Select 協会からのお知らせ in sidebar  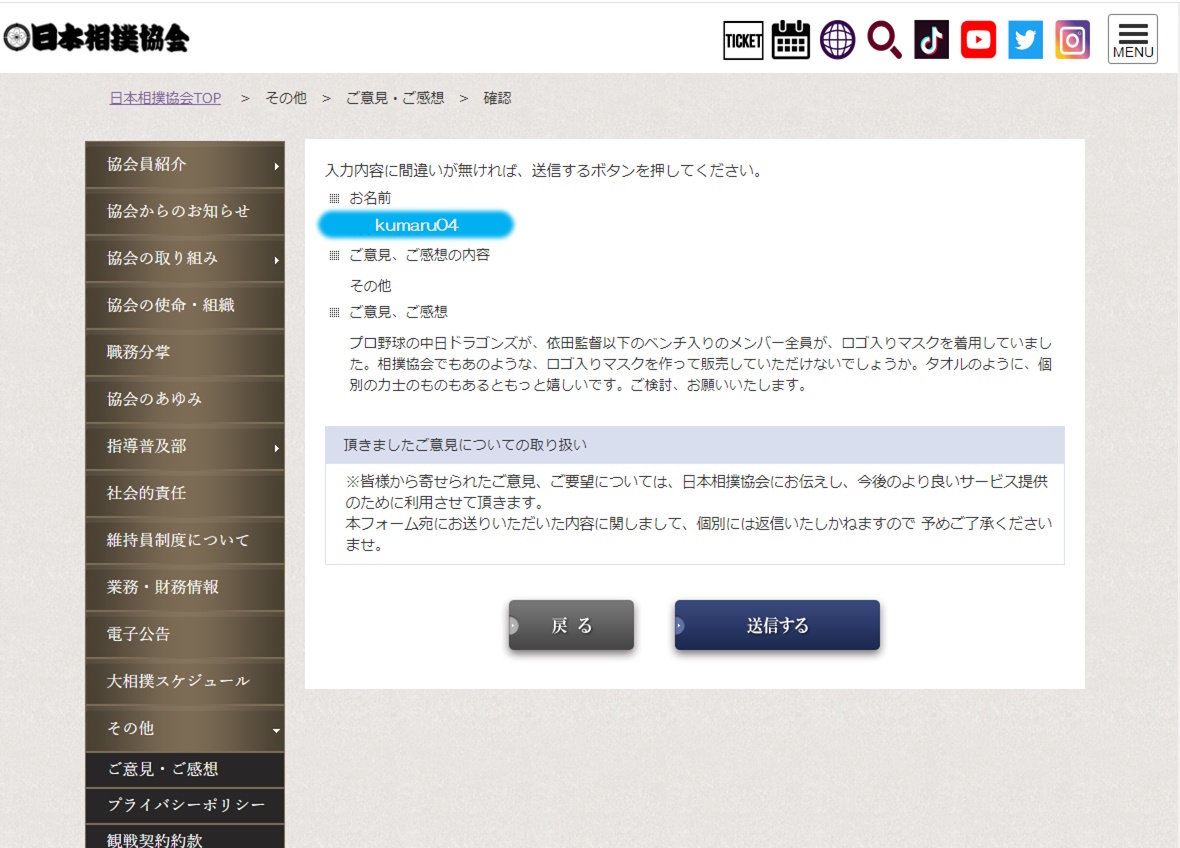185,211
